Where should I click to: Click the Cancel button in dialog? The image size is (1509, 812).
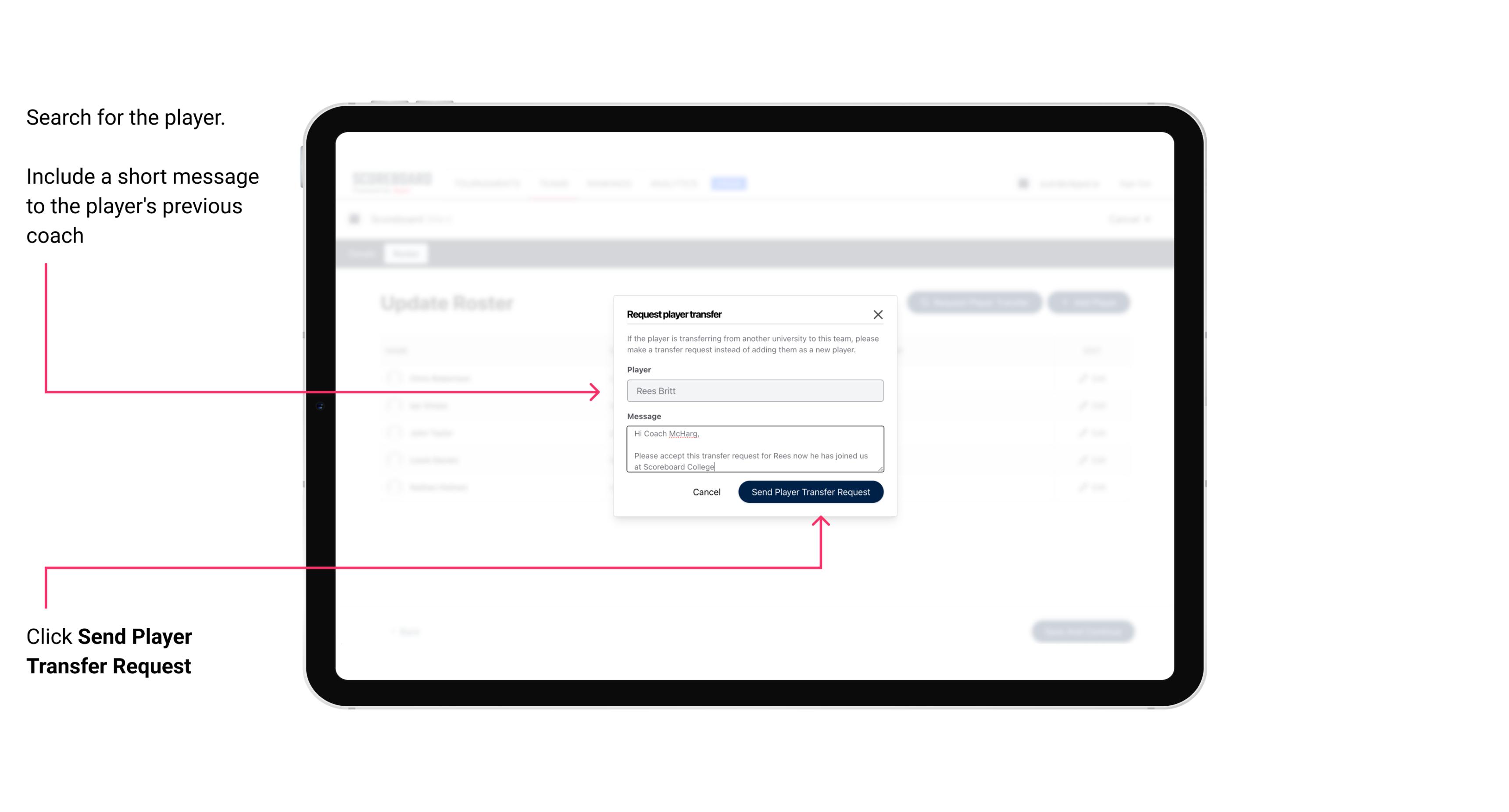tap(706, 491)
